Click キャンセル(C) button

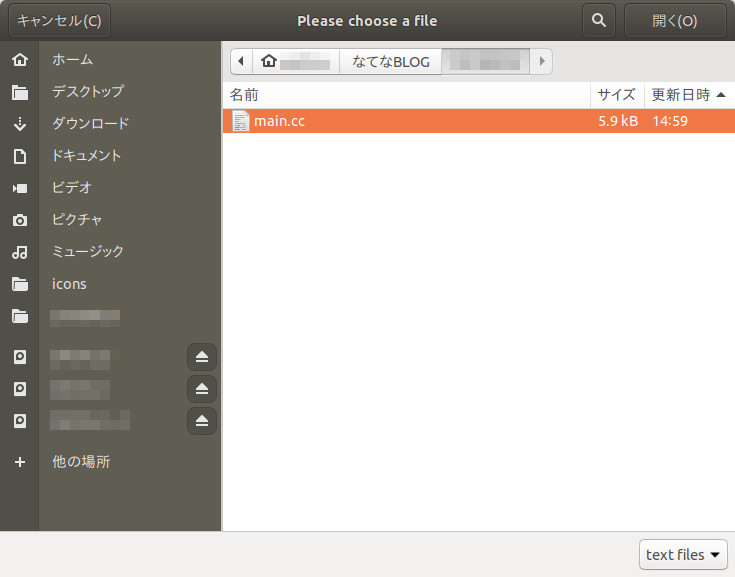(x=60, y=21)
